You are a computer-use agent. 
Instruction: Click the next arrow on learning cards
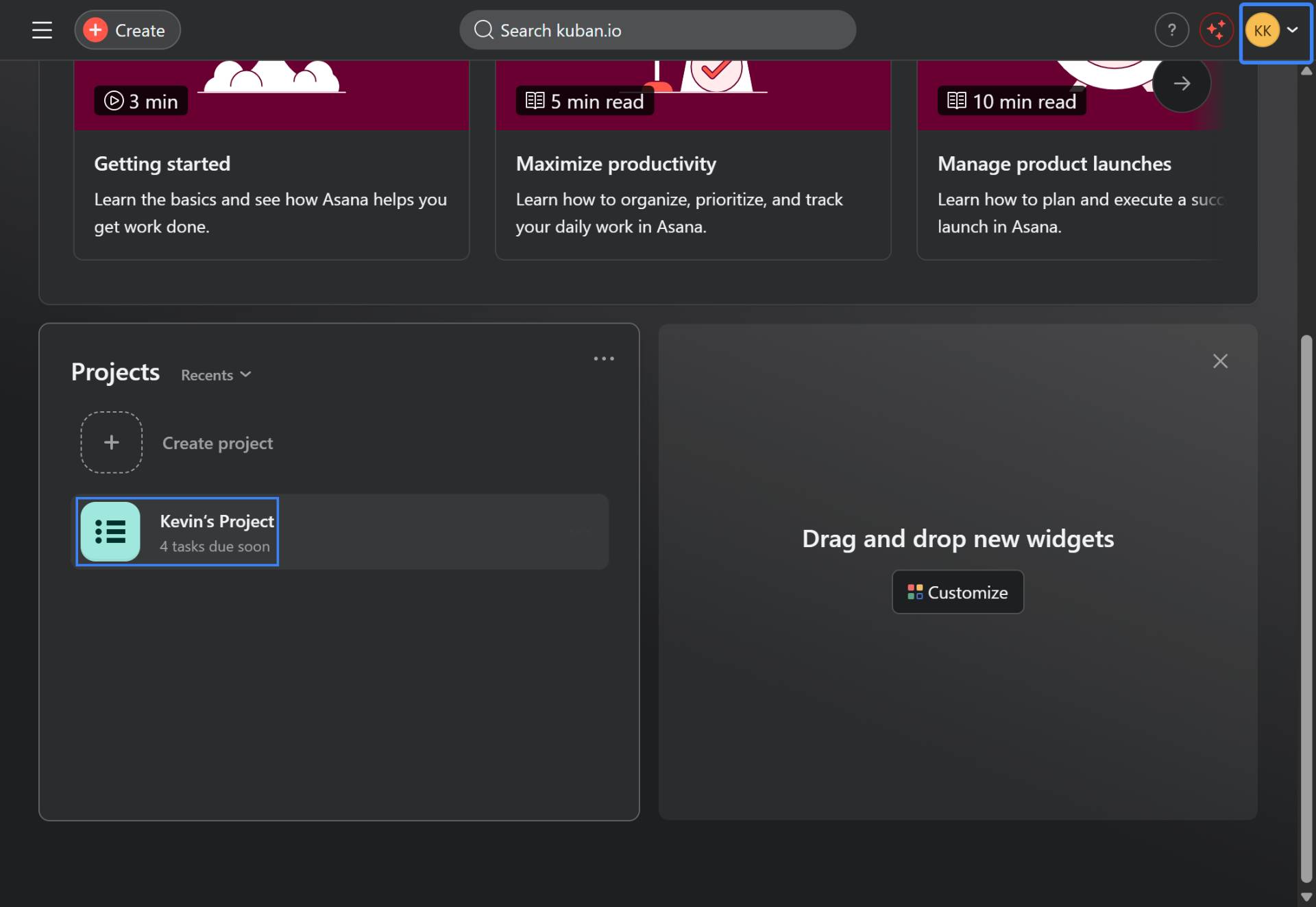1182,84
